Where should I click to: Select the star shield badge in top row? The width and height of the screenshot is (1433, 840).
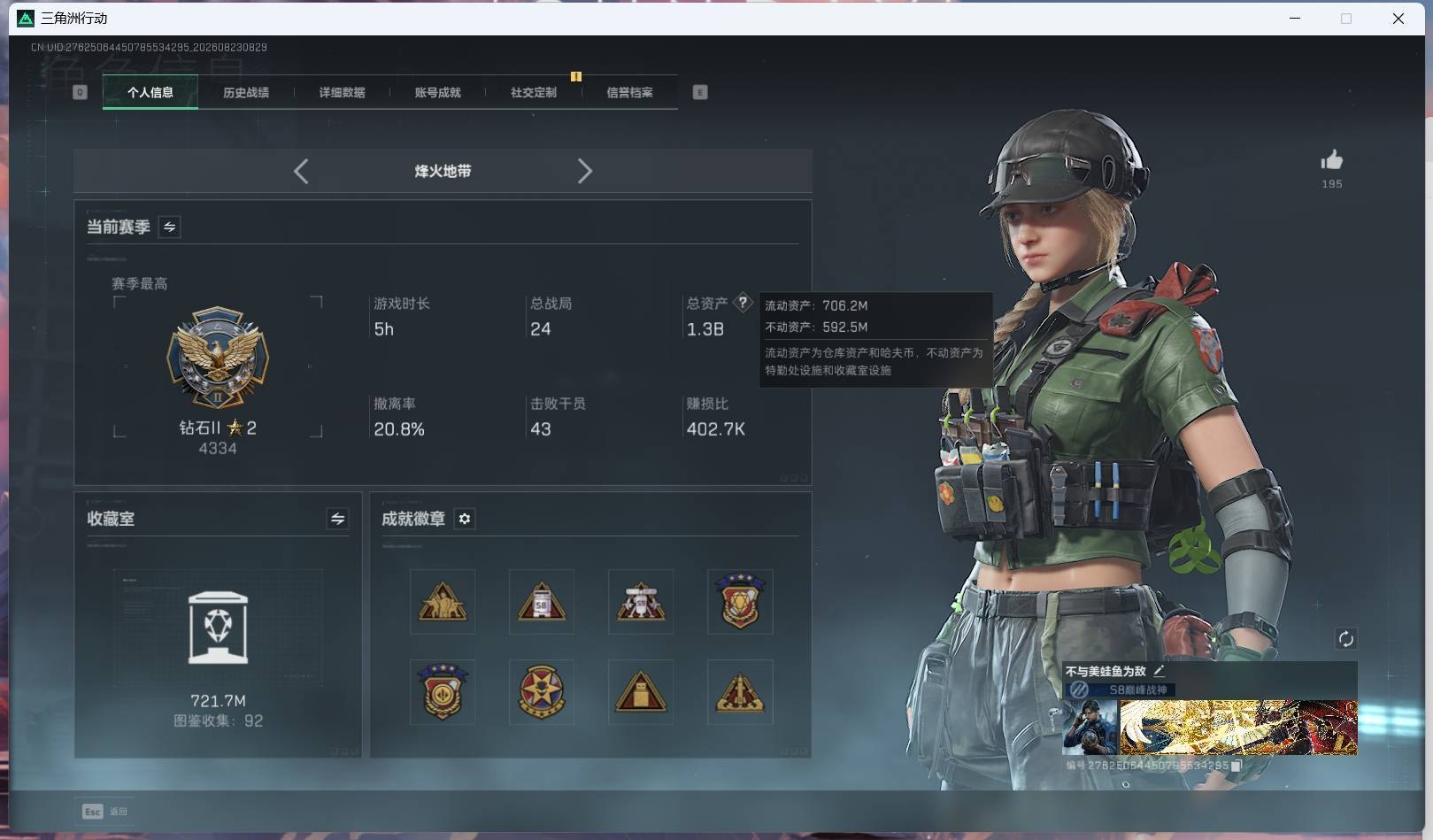[x=740, y=602]
